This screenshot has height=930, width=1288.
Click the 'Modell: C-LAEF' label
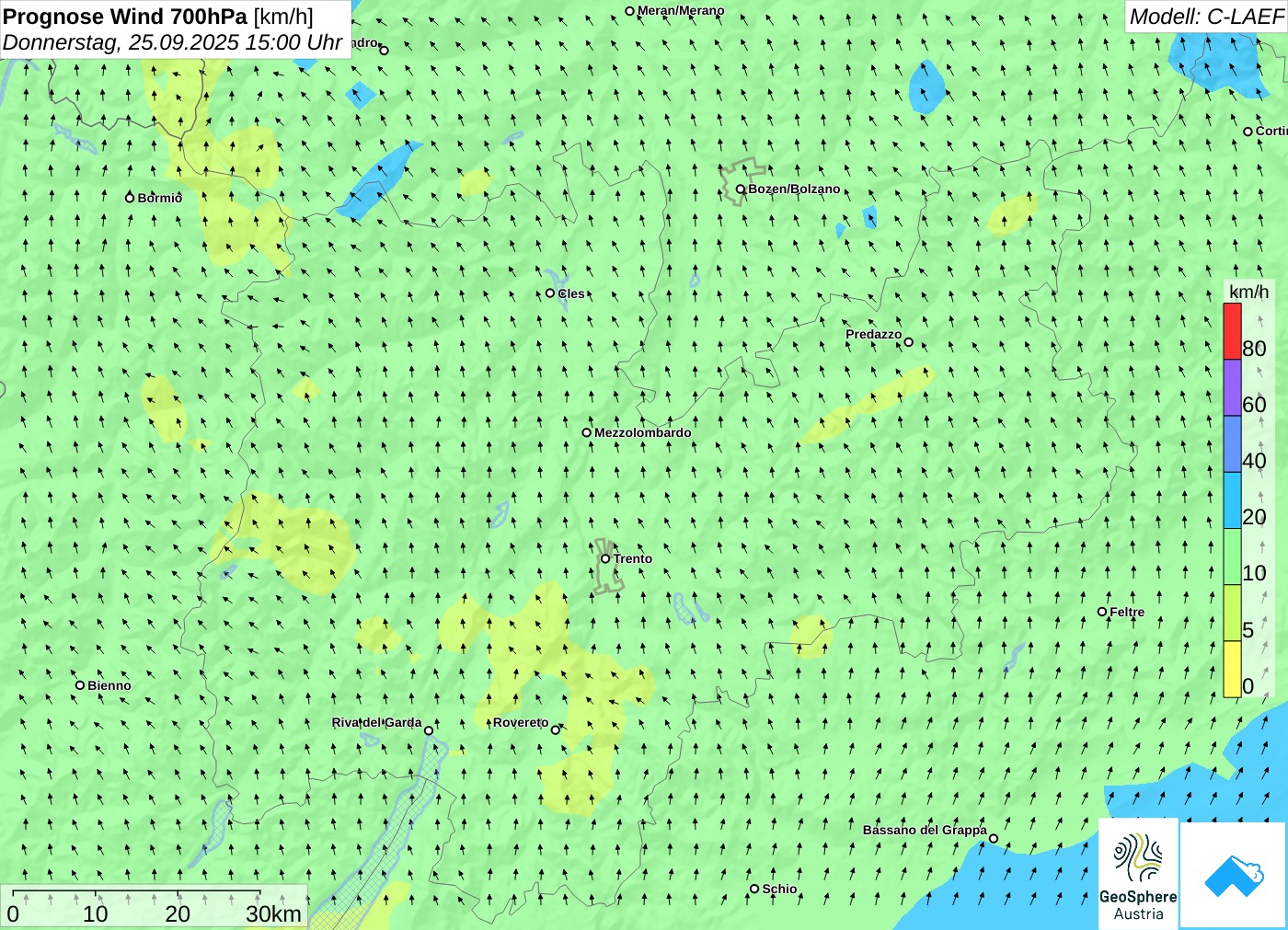(x=1206, y=17)
